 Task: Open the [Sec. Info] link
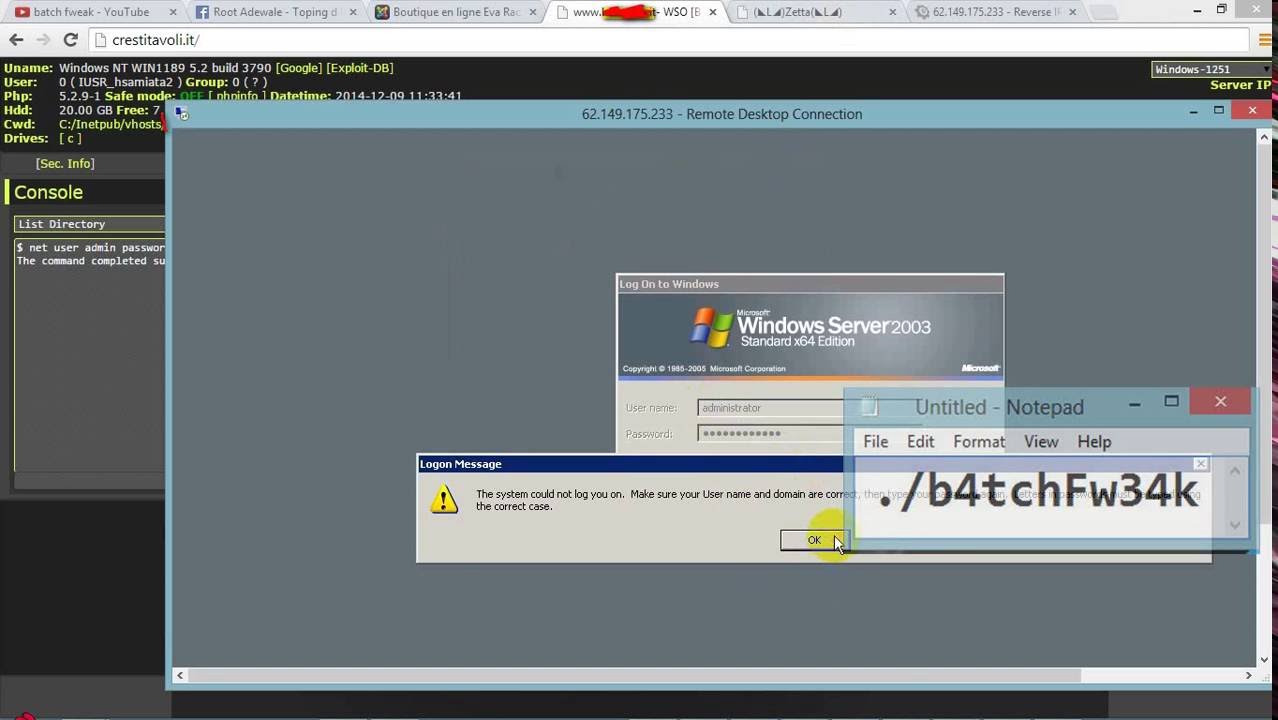[65, 163]
